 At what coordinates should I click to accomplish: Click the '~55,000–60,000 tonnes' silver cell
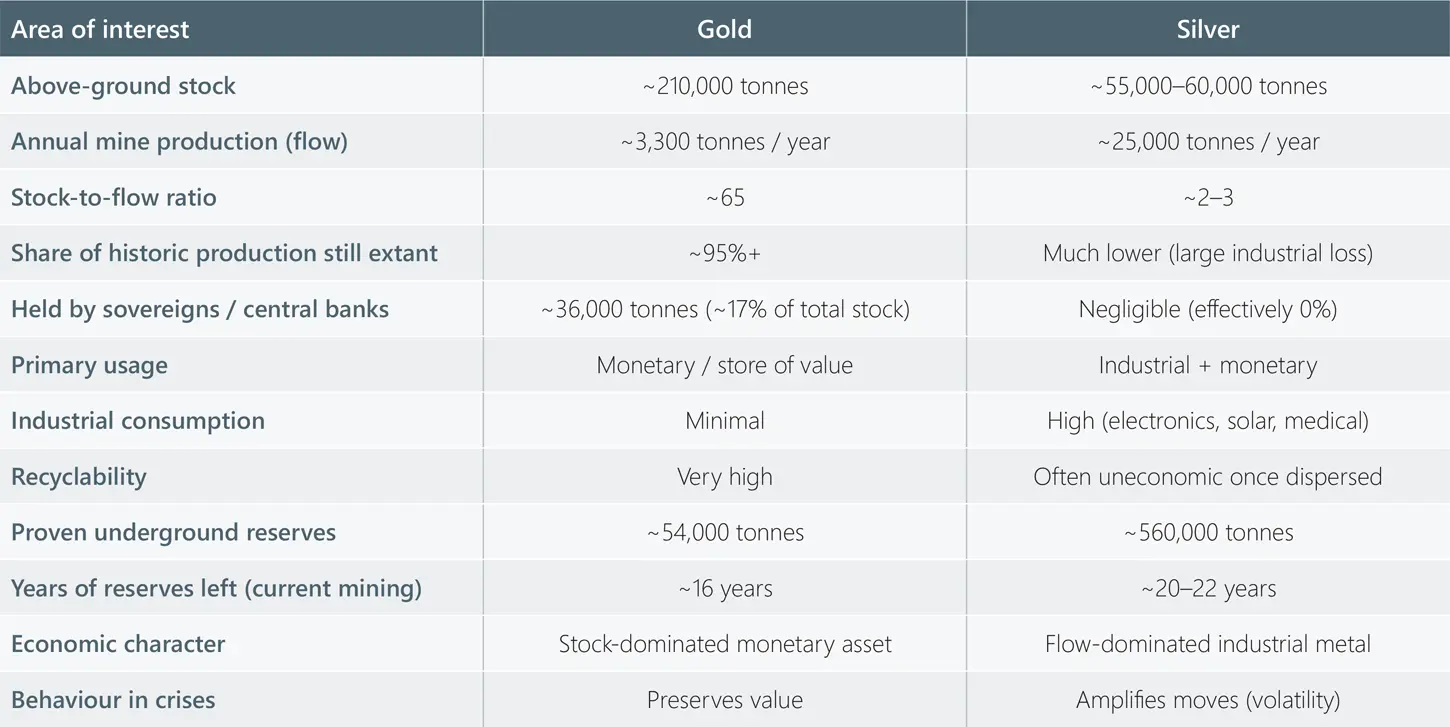(1208, 86)
